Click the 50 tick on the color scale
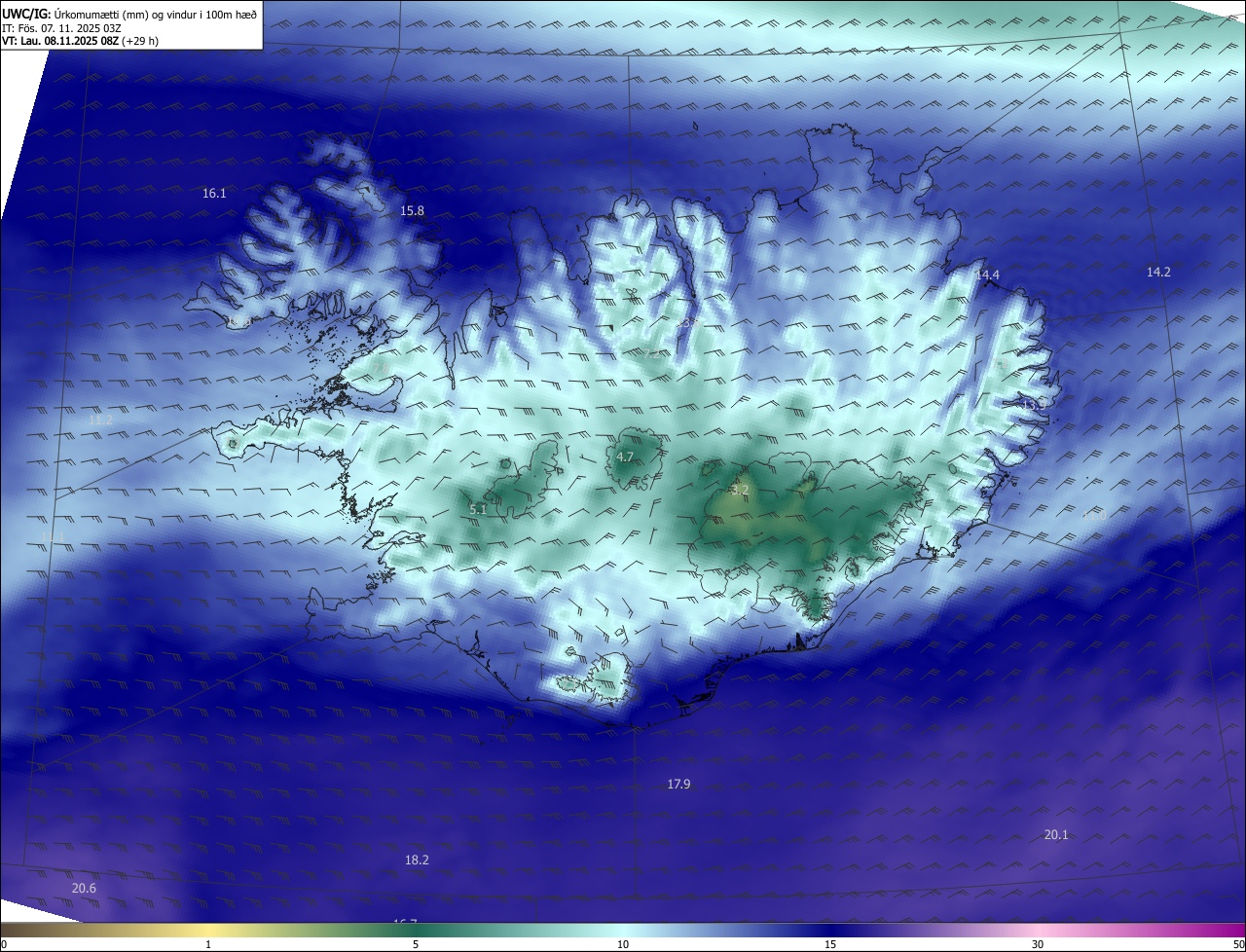Viewport: 1246px width, 952px height. 1238,944
